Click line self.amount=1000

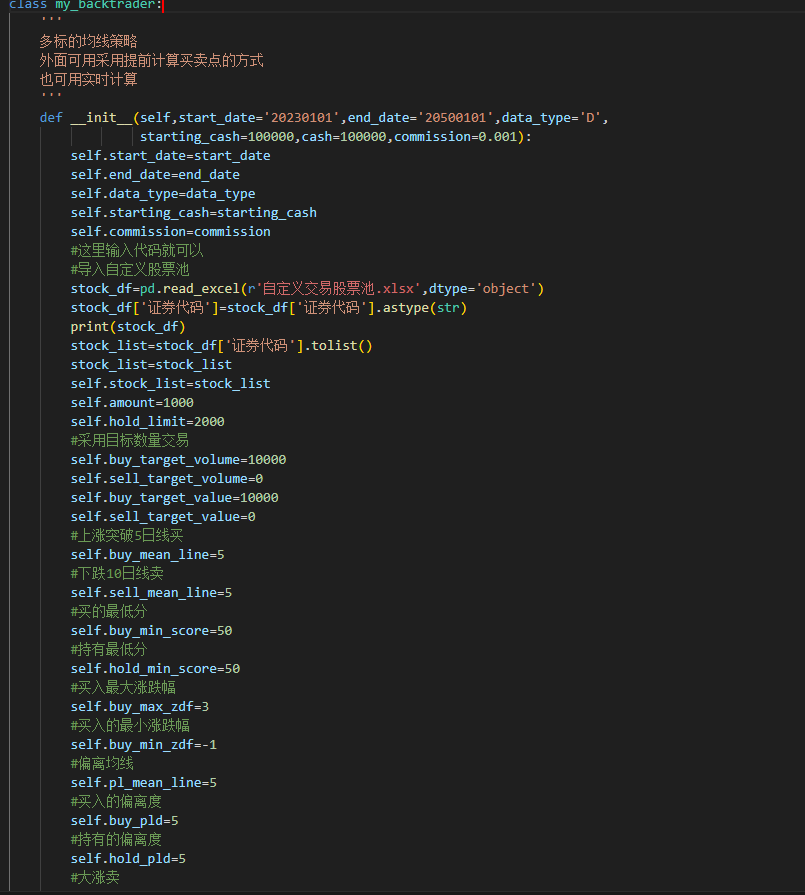pos(132,402)
